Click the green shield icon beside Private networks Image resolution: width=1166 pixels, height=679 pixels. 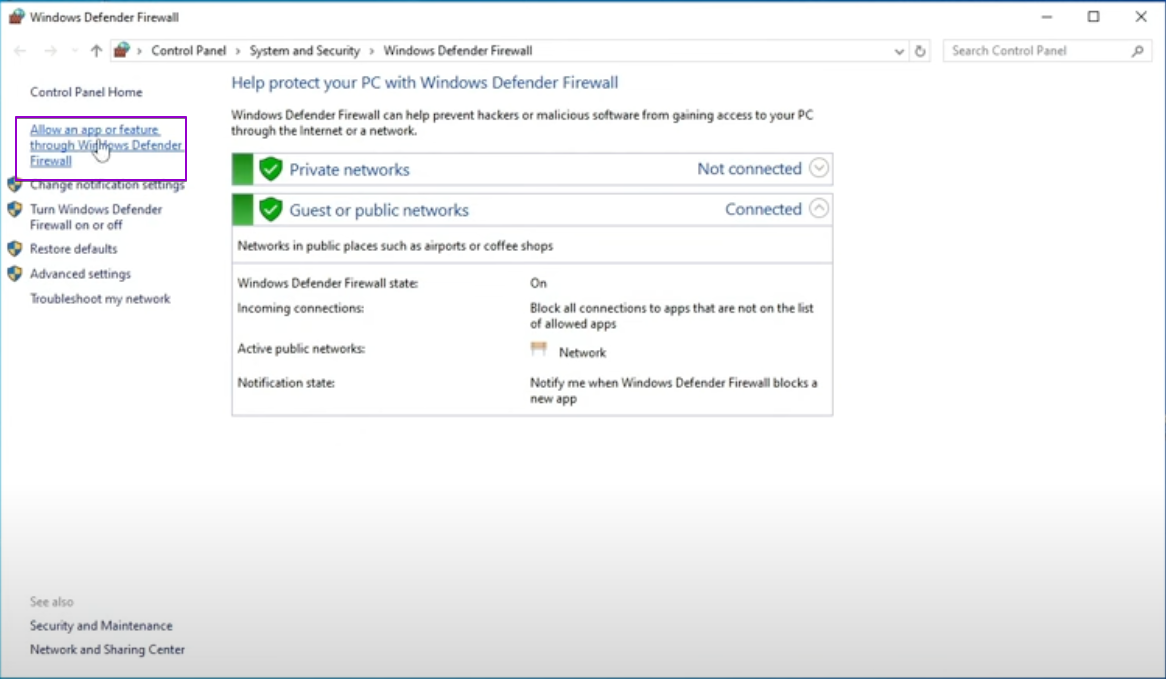271,168
